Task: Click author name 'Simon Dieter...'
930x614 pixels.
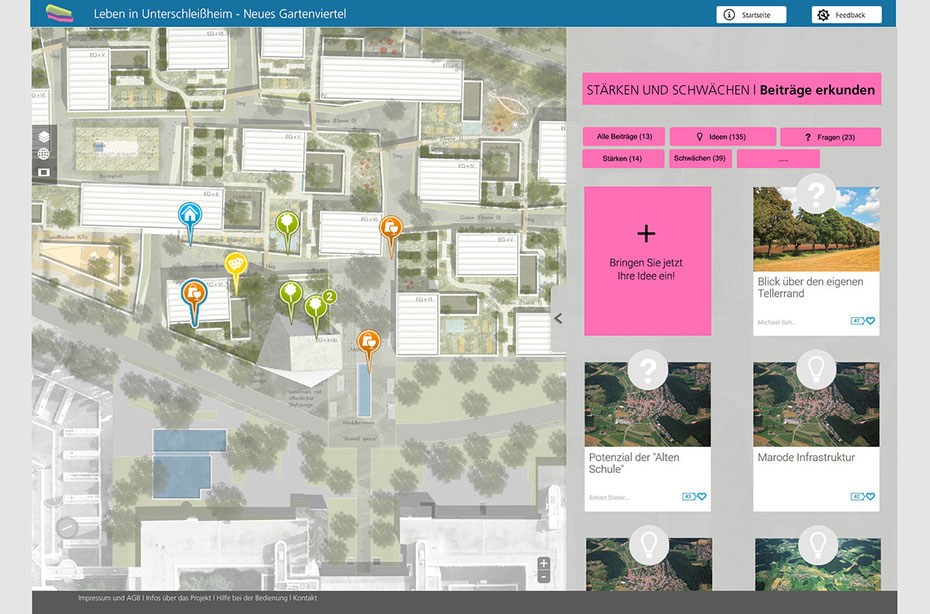Action: (609, 498)
